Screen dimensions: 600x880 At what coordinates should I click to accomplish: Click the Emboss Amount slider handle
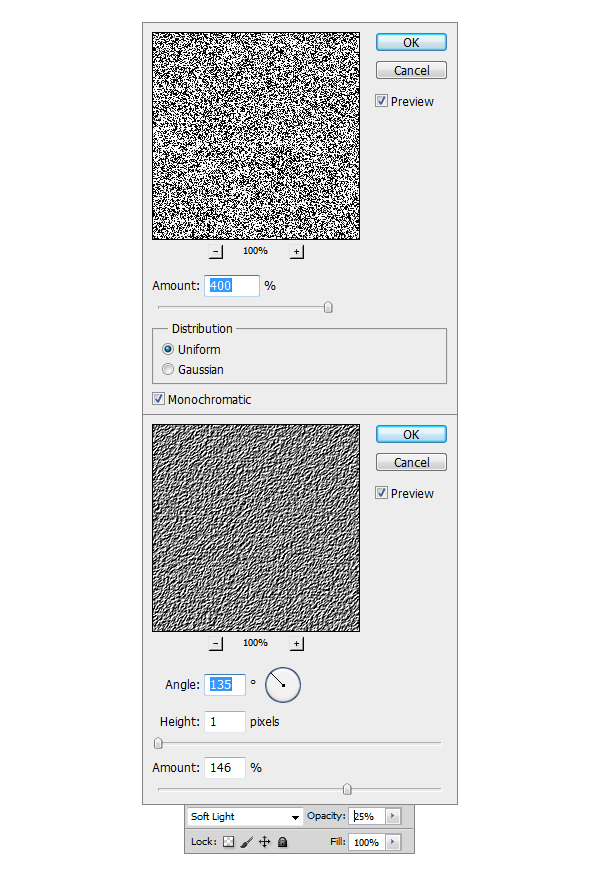347,789
